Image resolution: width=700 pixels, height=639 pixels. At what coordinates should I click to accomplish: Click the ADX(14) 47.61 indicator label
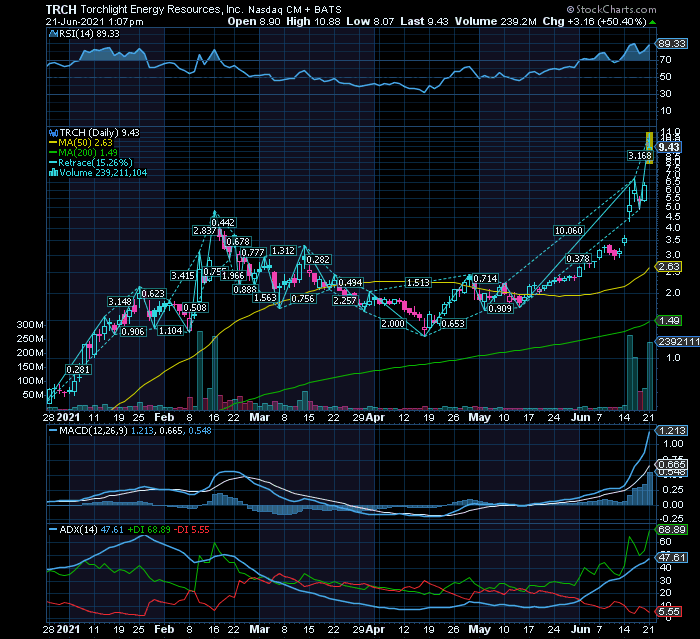pyautogui.click(x=92, y=530)
